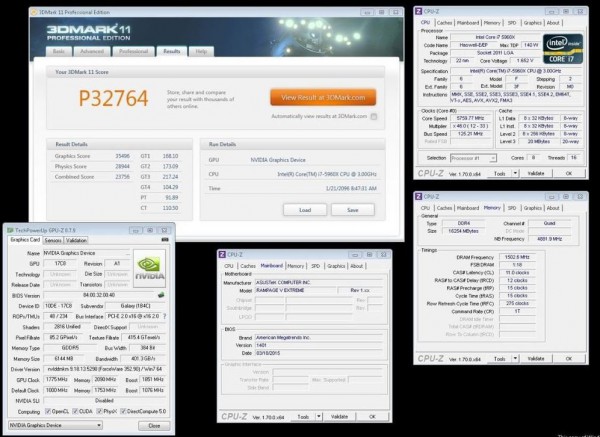Screen dimensions: 600x437
Task: Open Tools dropdown arrow in CPU-Z Mainboard window
Action: [318, 417]
